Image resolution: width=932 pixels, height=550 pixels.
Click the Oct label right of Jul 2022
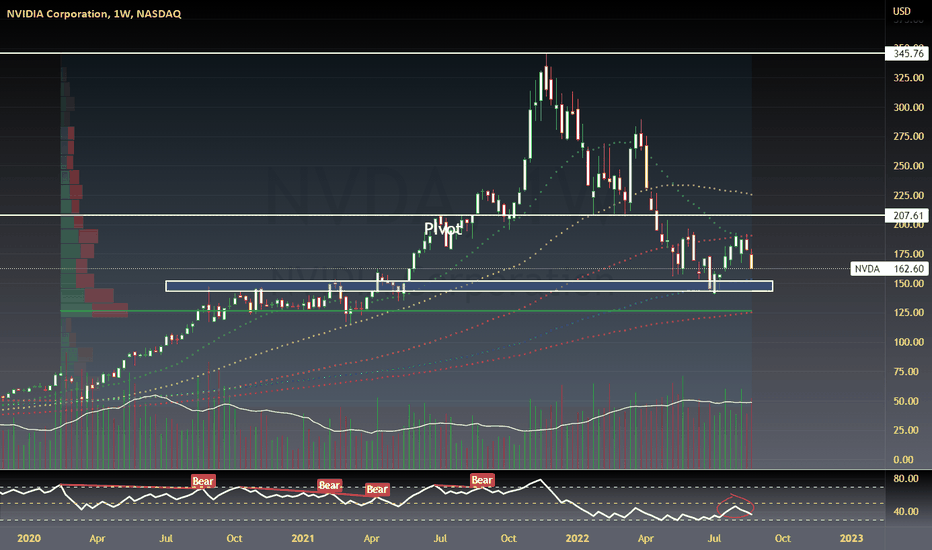pos(783,538)
